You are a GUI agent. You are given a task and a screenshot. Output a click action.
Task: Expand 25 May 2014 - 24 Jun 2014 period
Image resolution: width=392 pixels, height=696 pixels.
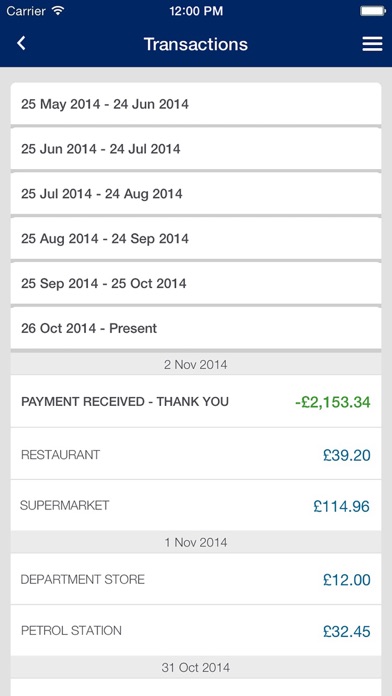tap(196, 104)
